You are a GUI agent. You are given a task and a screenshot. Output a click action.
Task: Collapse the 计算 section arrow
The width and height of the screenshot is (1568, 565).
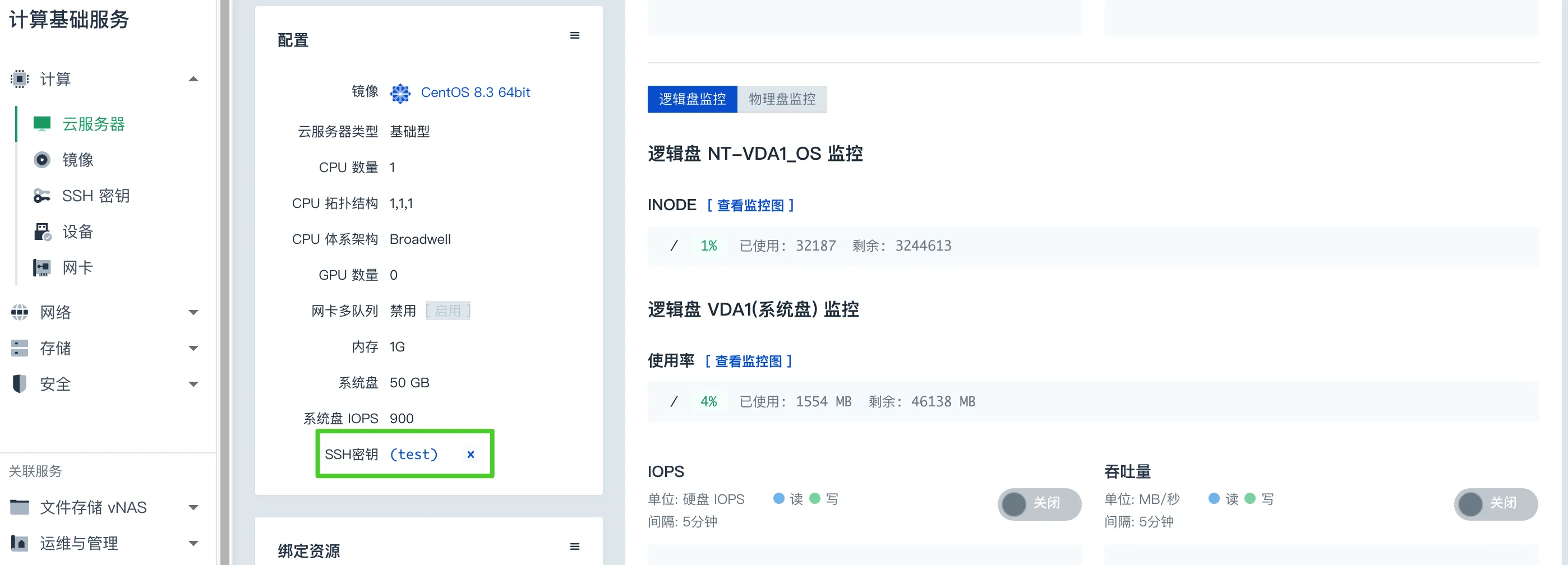click(193, 79)
